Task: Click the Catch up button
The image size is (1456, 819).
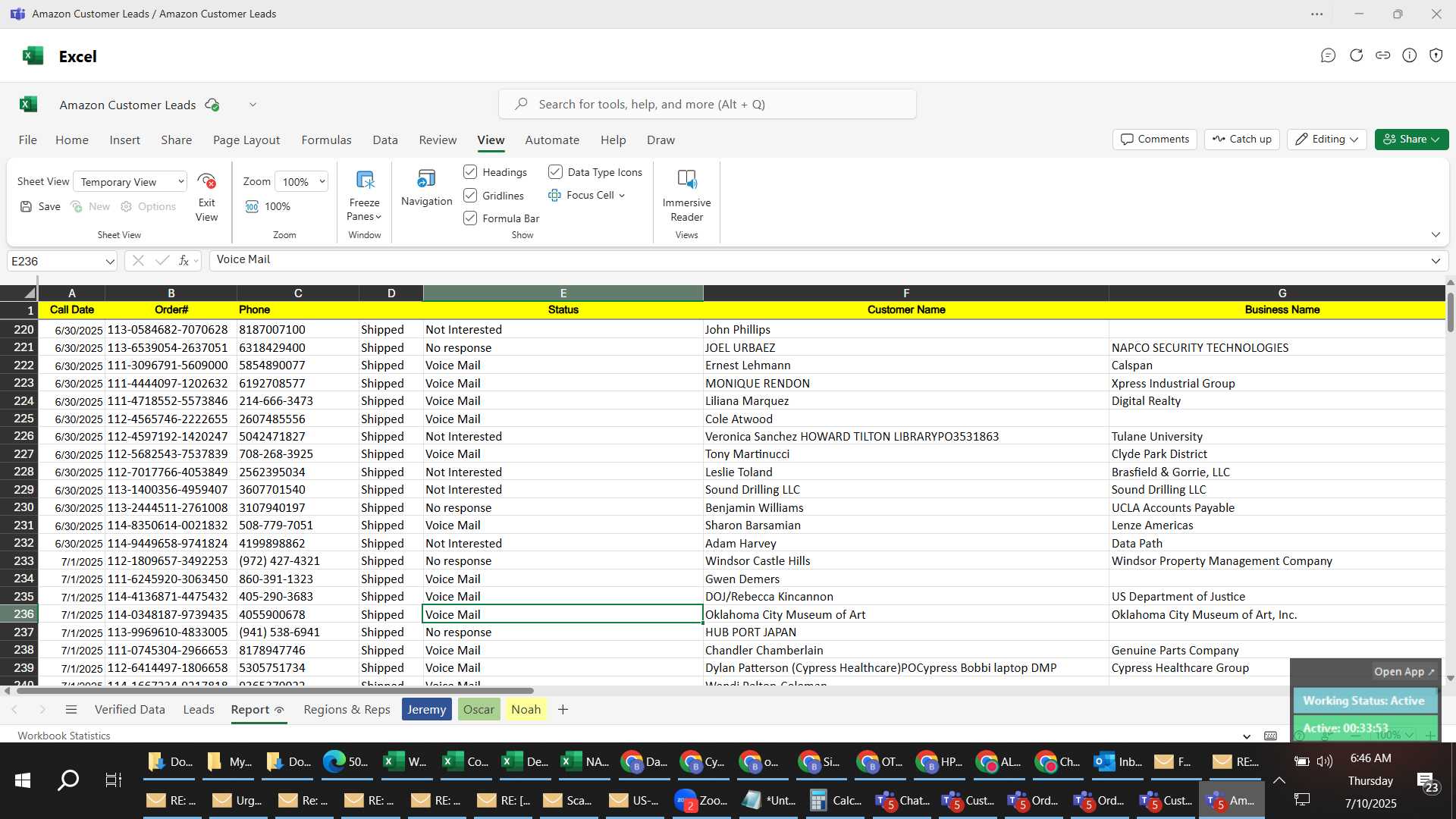Action: [1241, 140]
